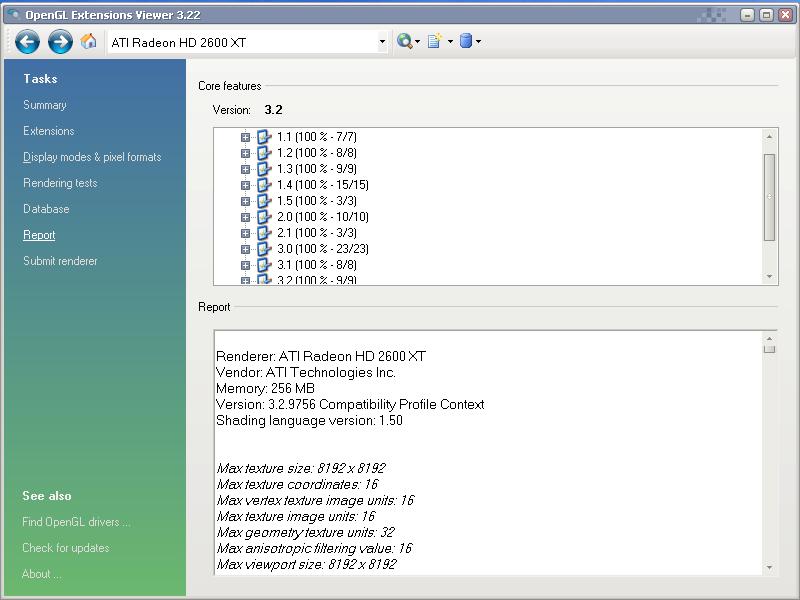
Task: Select row 3.0 (100 % - 23/23)
Action: coord(322,249)
